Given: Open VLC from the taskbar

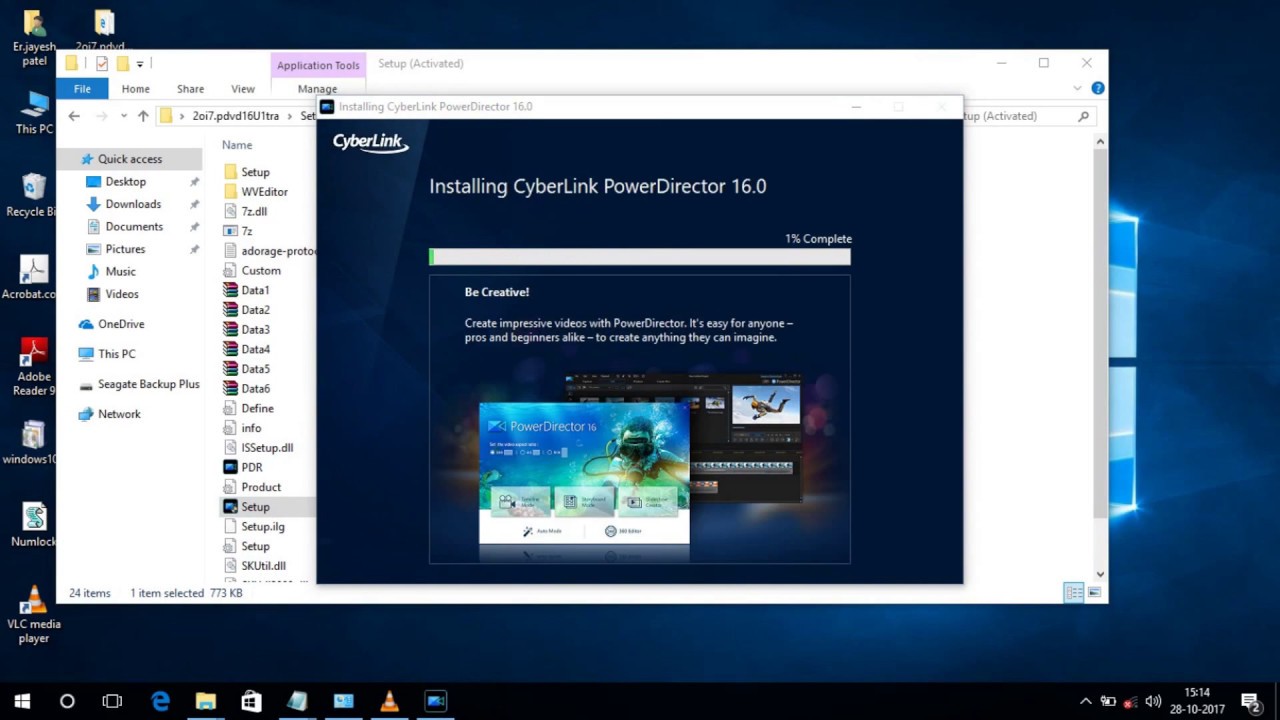Looking at the screenshot, I should point(389,701).
